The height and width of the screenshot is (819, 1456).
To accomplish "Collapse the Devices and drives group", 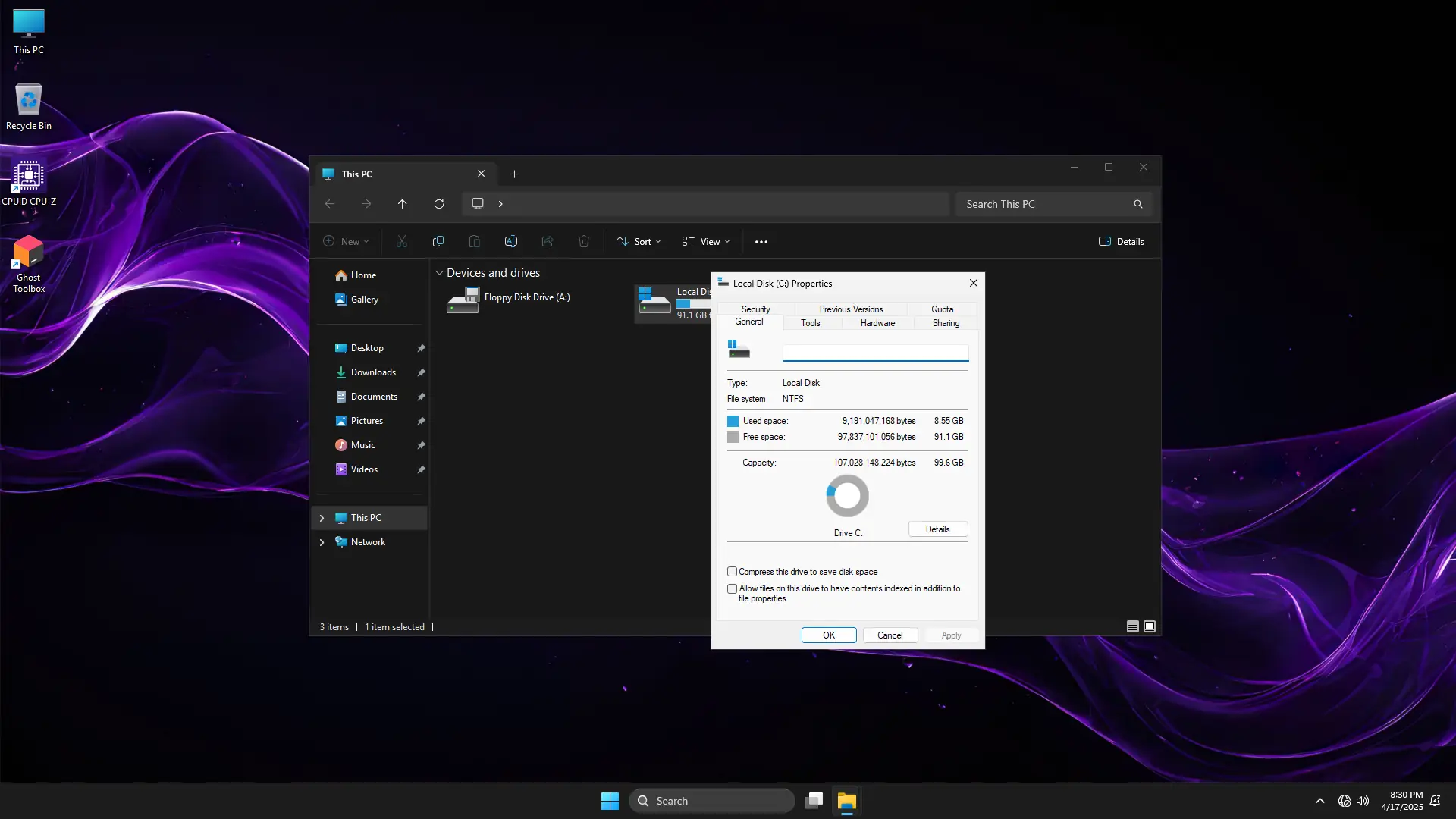I will point(439,273).
